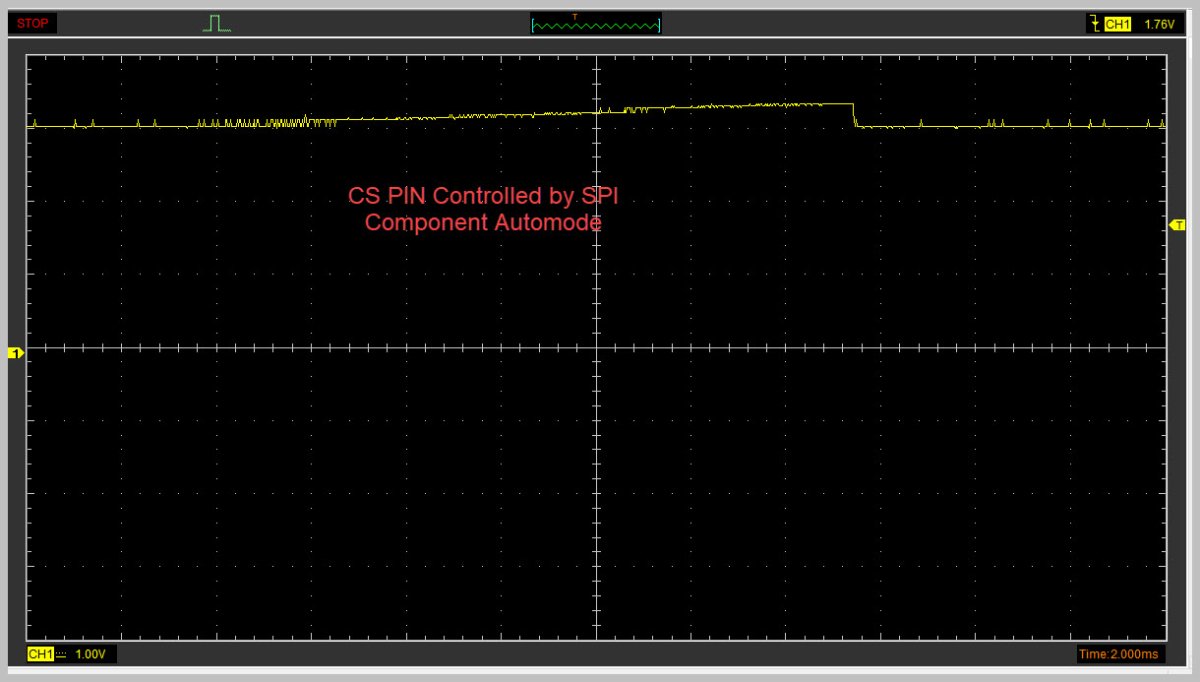Click the falling-edge trigger slope icon
Screen dimensions: 1200x682
1093,23
